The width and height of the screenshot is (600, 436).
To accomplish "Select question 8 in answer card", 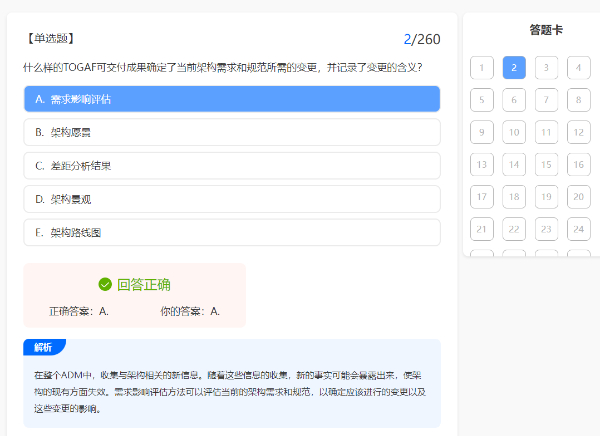I will point(579,100).
